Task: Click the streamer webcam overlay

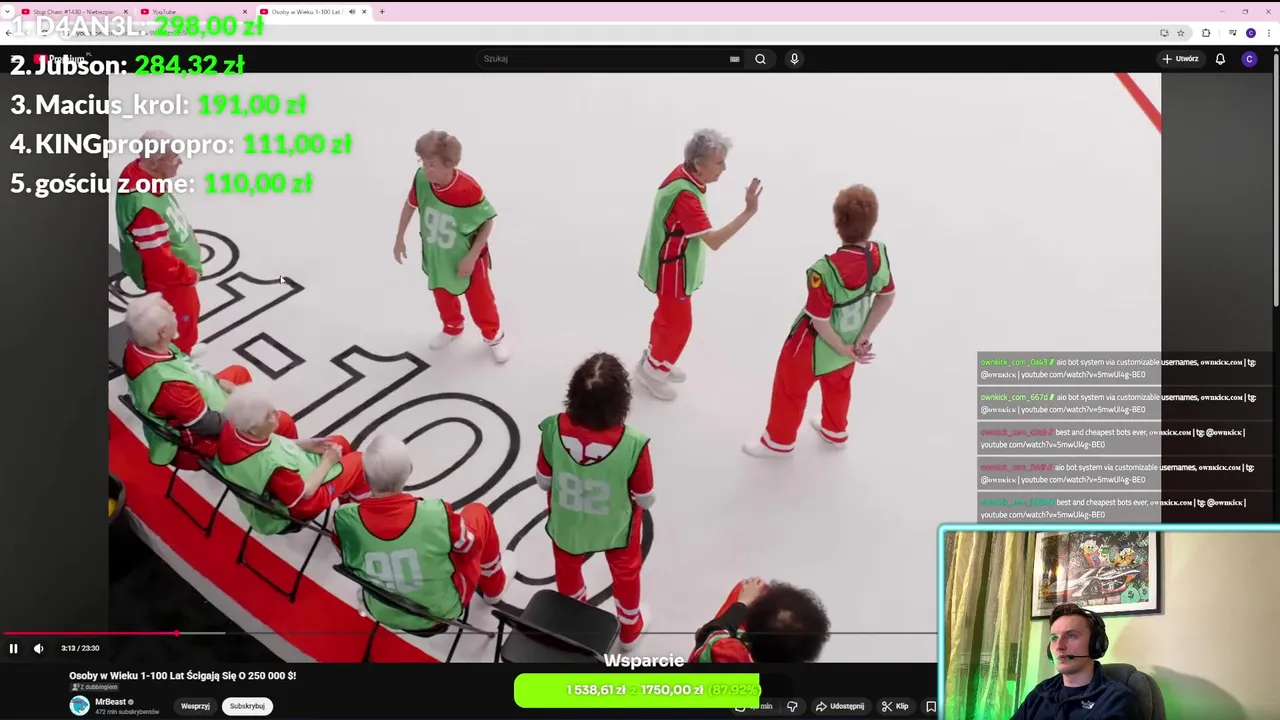Action: [1109, 624]
